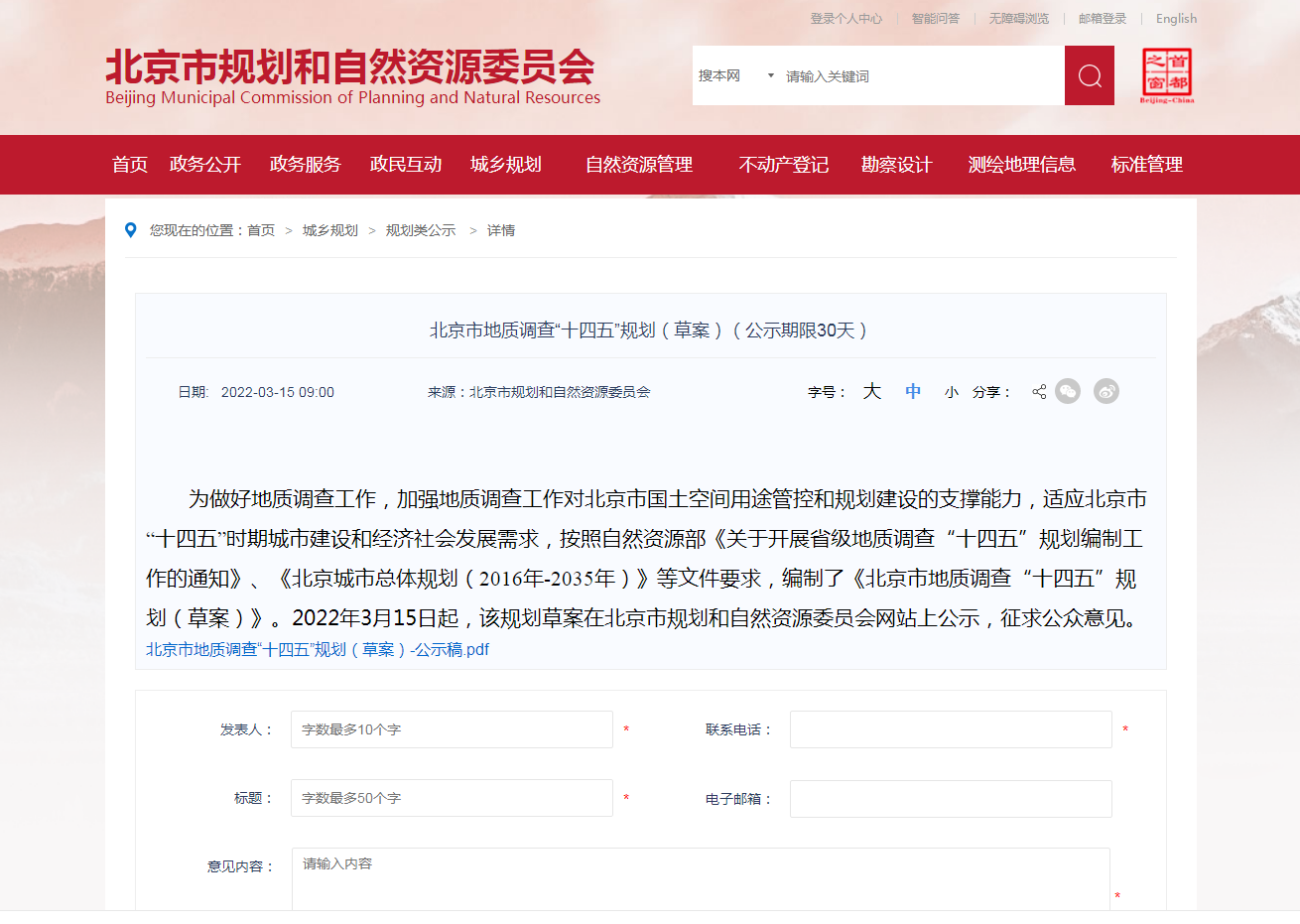Click the generic share icon
Viewport: 1300px width, 924px height.
click(x=1039, y=392)
